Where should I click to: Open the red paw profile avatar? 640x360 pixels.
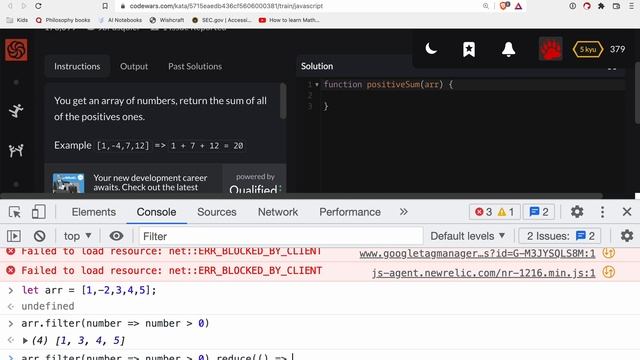click(550, 49)
